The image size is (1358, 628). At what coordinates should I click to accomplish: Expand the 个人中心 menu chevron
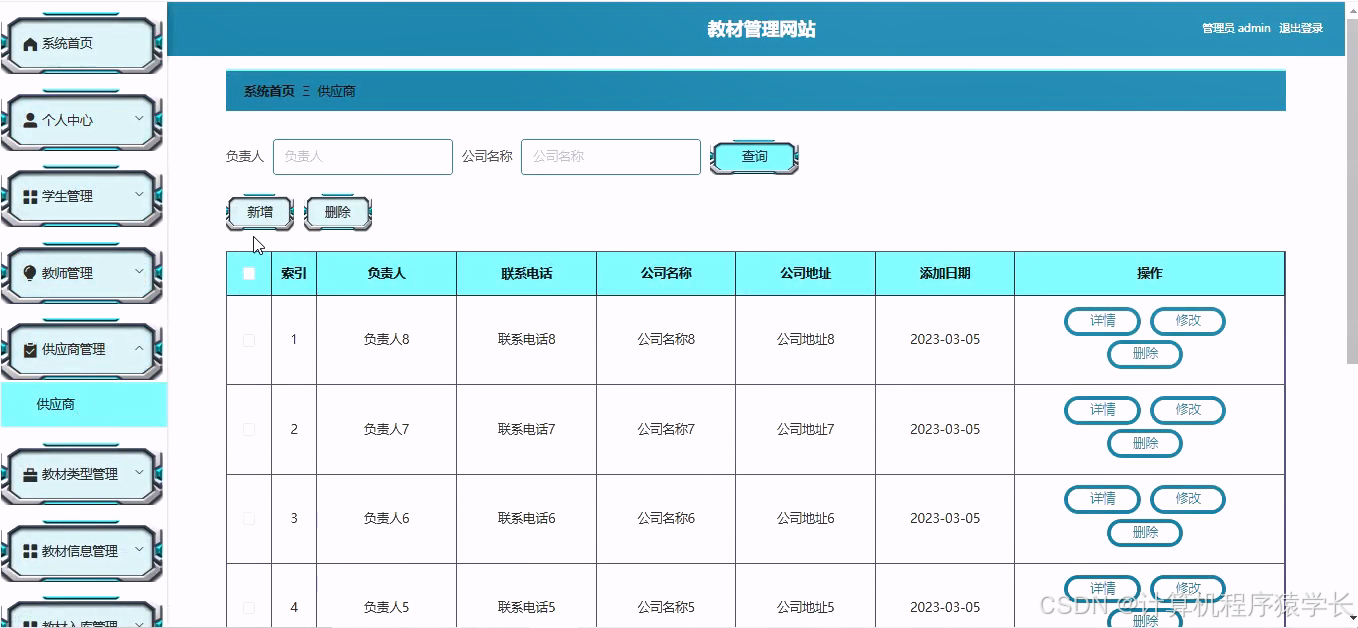(139, 119)
